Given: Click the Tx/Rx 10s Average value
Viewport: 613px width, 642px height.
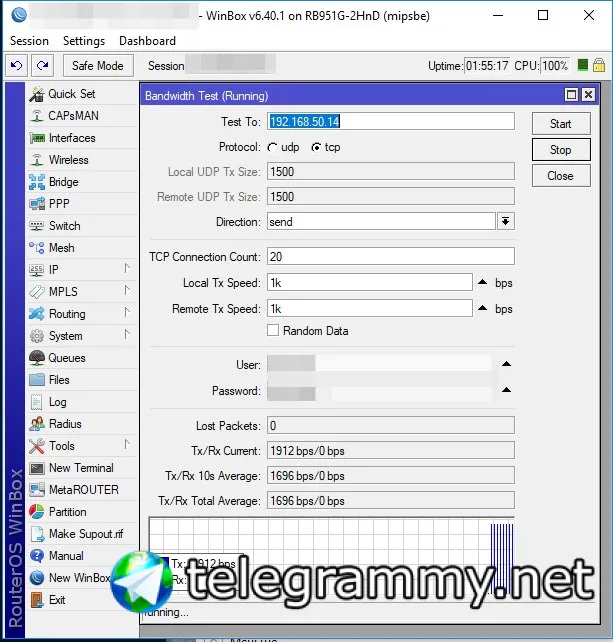Looking at the screenshot, I should tap(391, 476).
